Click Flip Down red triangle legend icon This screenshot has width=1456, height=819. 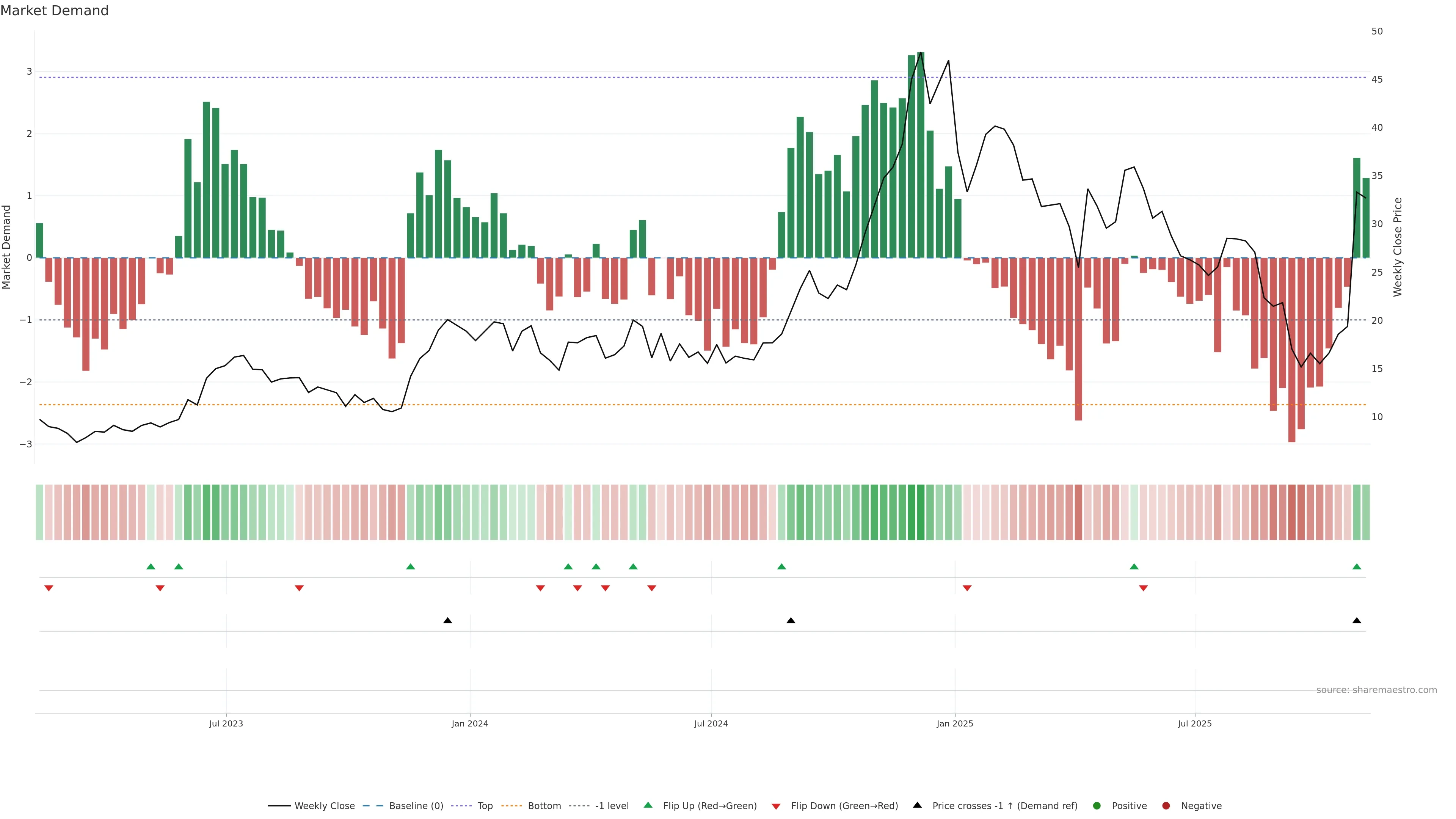coord(776,806)
